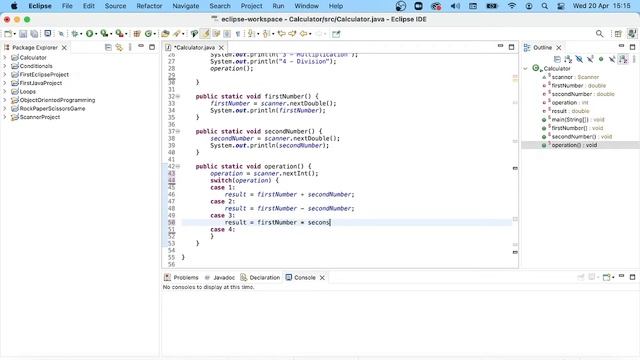Open the Run button dropdown arrow

click(96, 34)
